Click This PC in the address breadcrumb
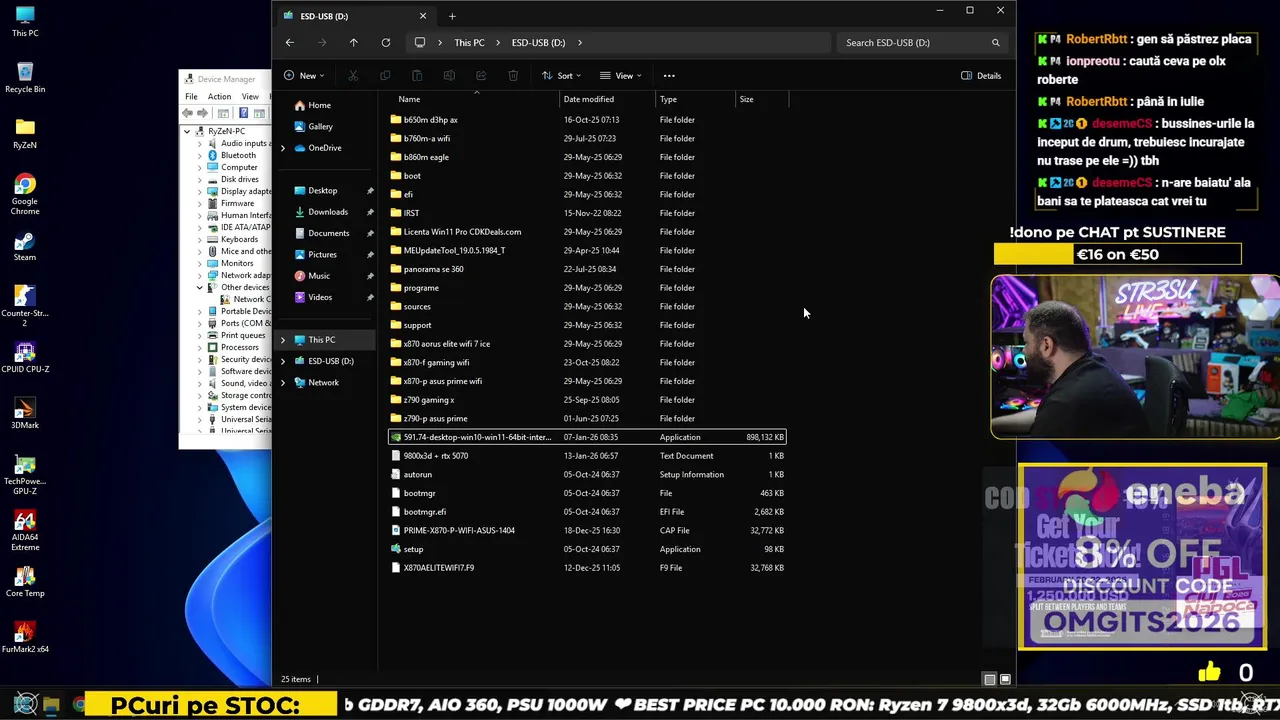Screen dimensions: 1280x720 coord(469,43)
